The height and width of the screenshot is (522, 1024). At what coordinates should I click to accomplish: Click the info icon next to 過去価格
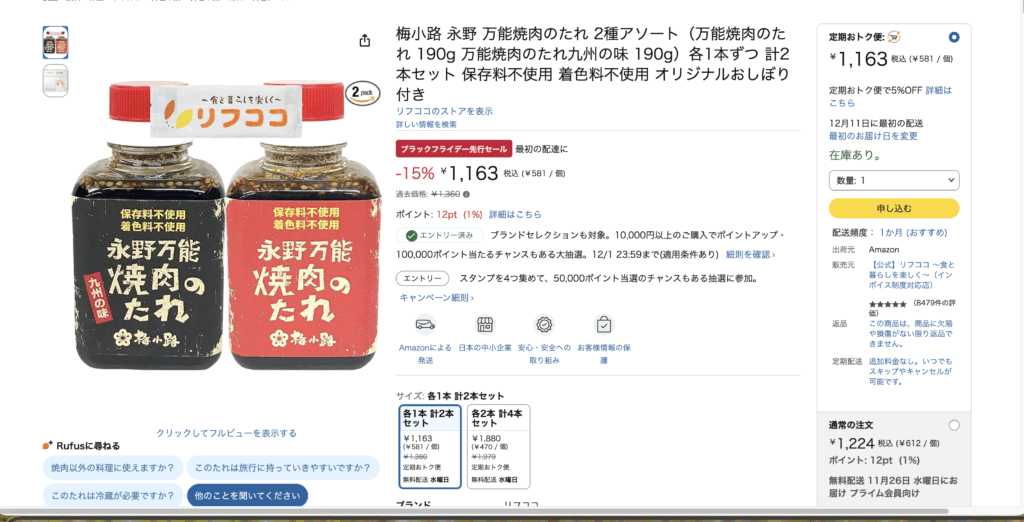[466, 194]
